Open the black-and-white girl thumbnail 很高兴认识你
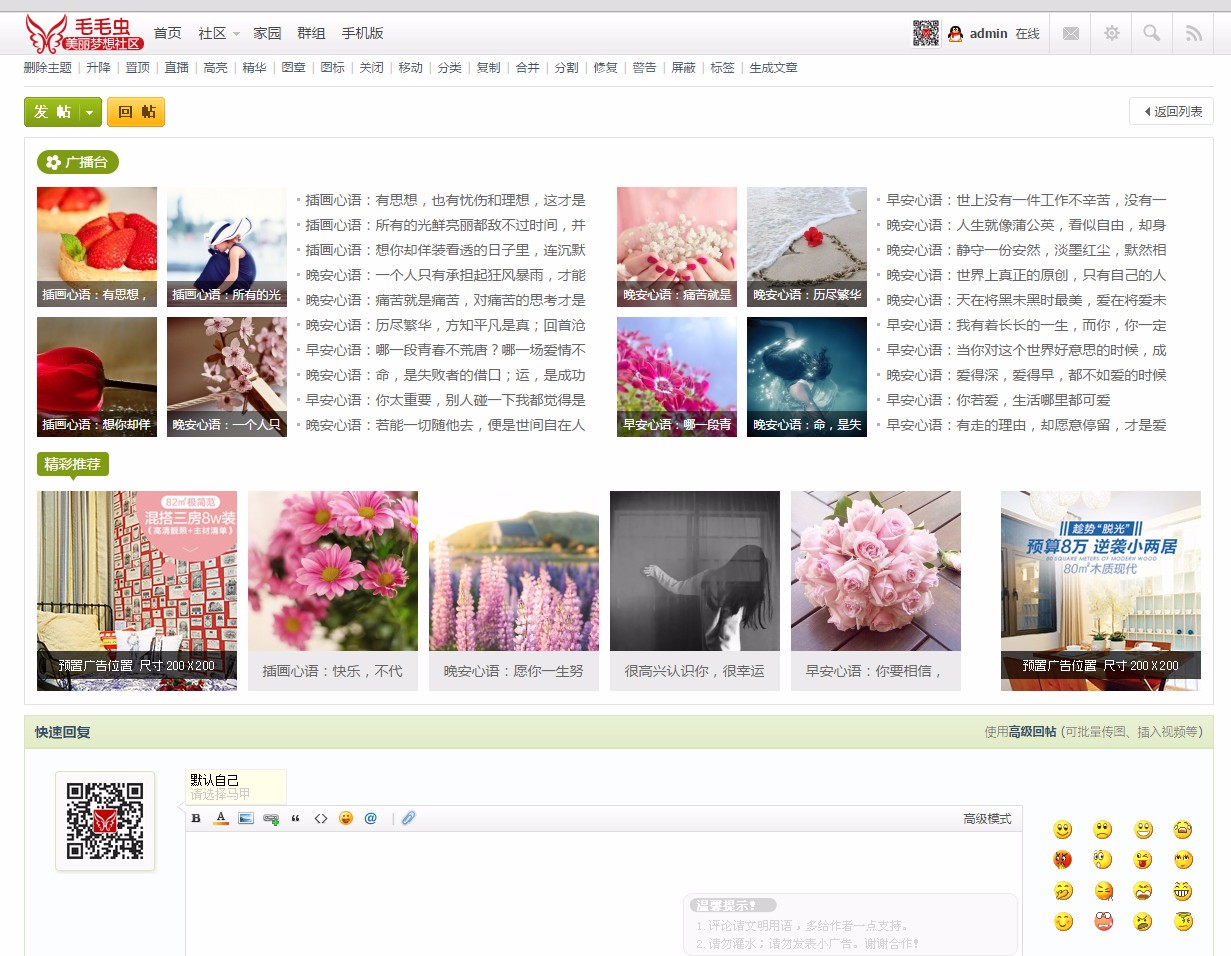This screenshot has width=1231, height=956. click(695, 571)
